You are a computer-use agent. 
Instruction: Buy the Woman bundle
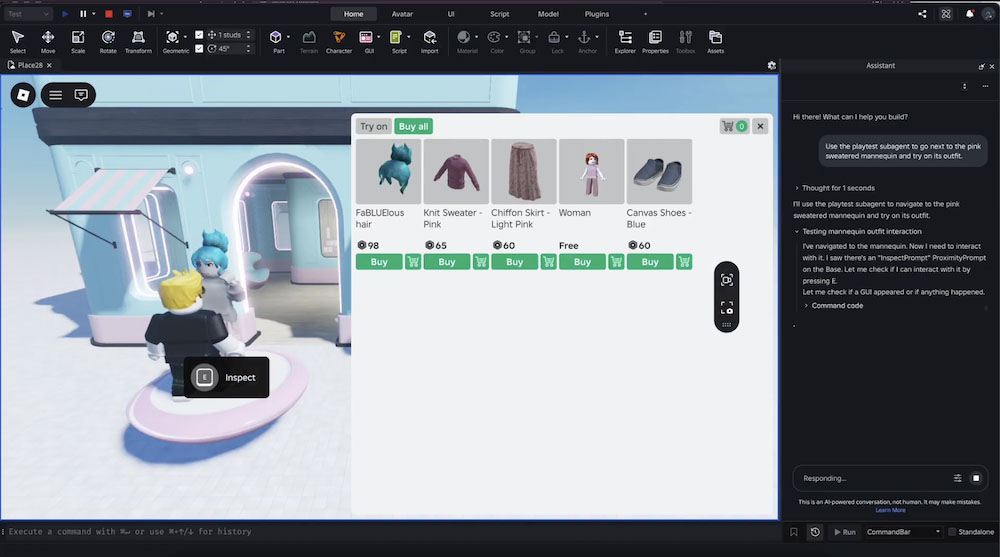pyautogui.click(x=582, y=262)
